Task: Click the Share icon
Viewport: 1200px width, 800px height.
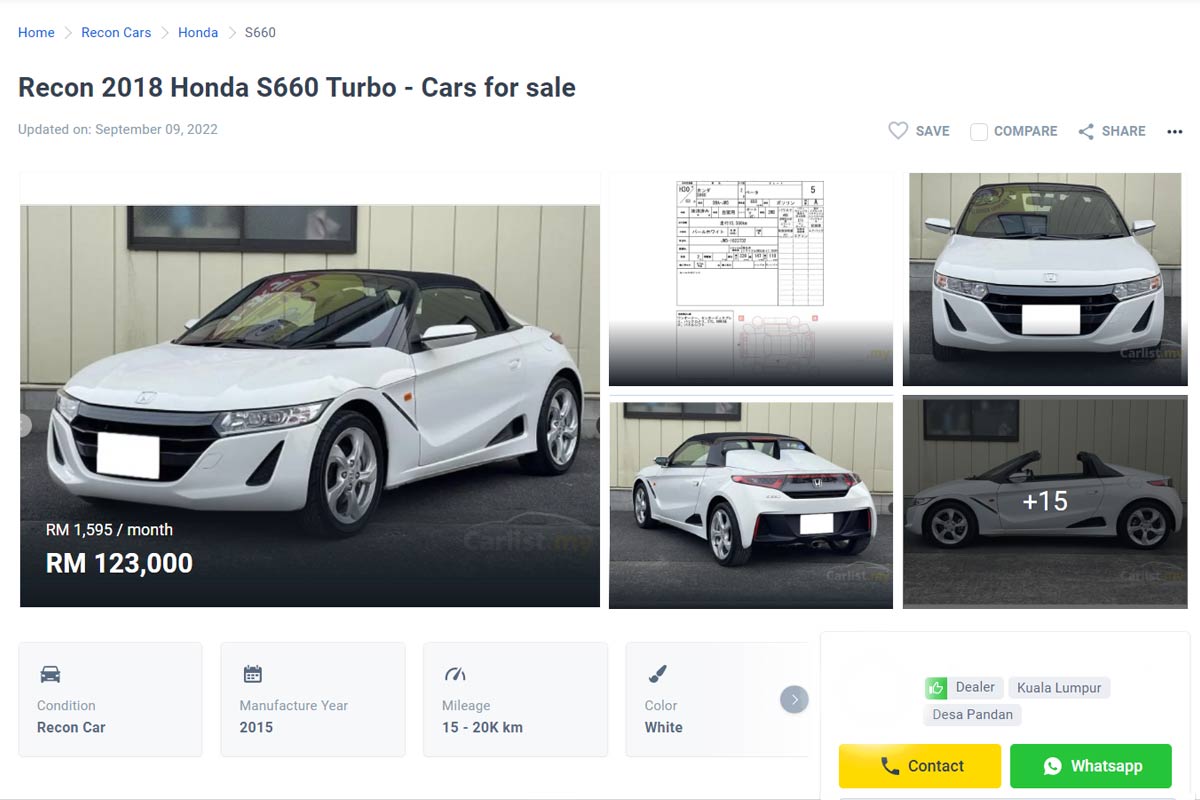Action: [1086, 131]
